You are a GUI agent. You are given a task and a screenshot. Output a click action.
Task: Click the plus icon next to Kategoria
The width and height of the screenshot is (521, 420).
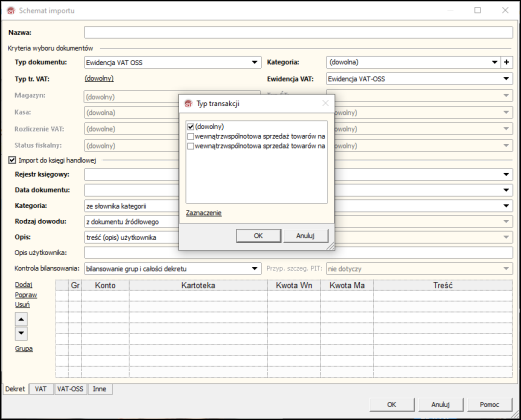(x=506, y=62)
